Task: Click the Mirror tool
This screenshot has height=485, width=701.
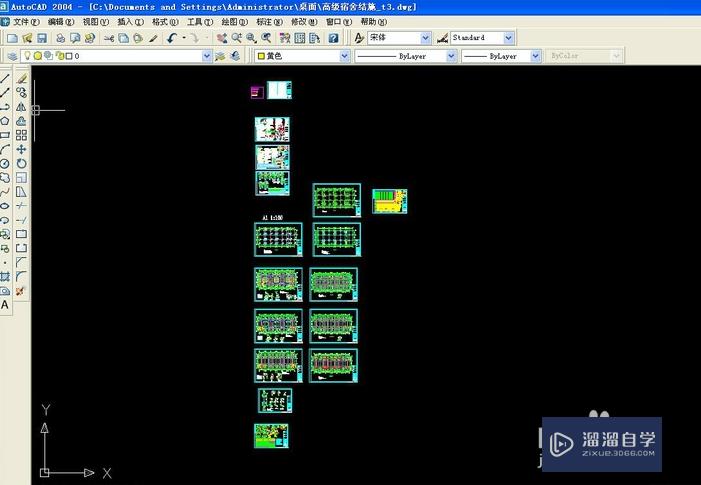Action: (21, 107)
